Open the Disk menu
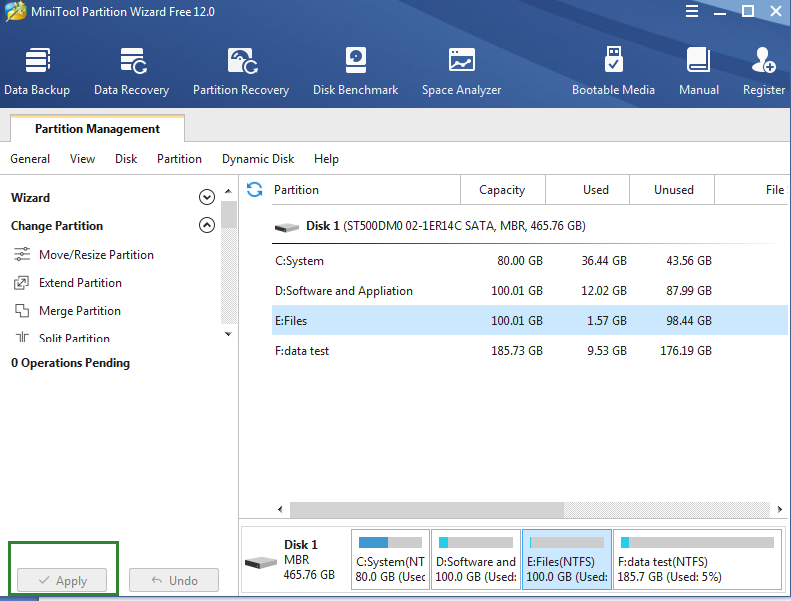The image size is (791, 601). click(x=126, y=159)
